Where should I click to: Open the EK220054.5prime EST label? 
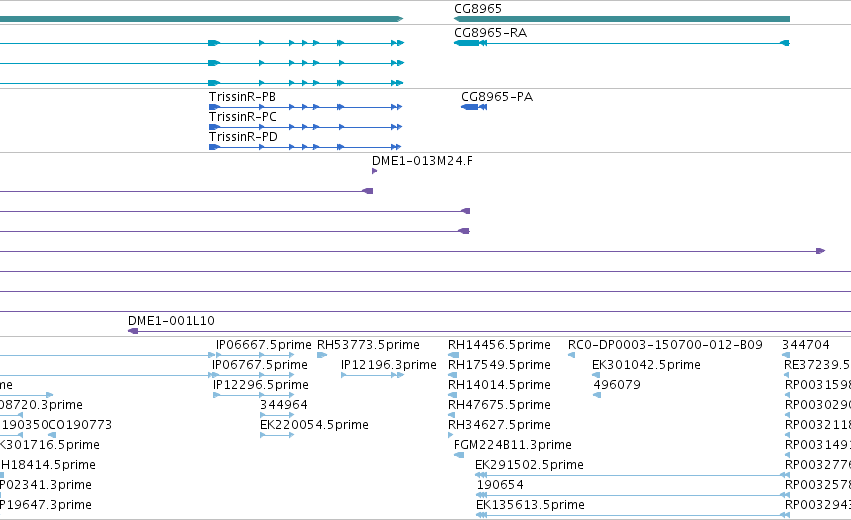pyautogui.click(x=314, y=425)
